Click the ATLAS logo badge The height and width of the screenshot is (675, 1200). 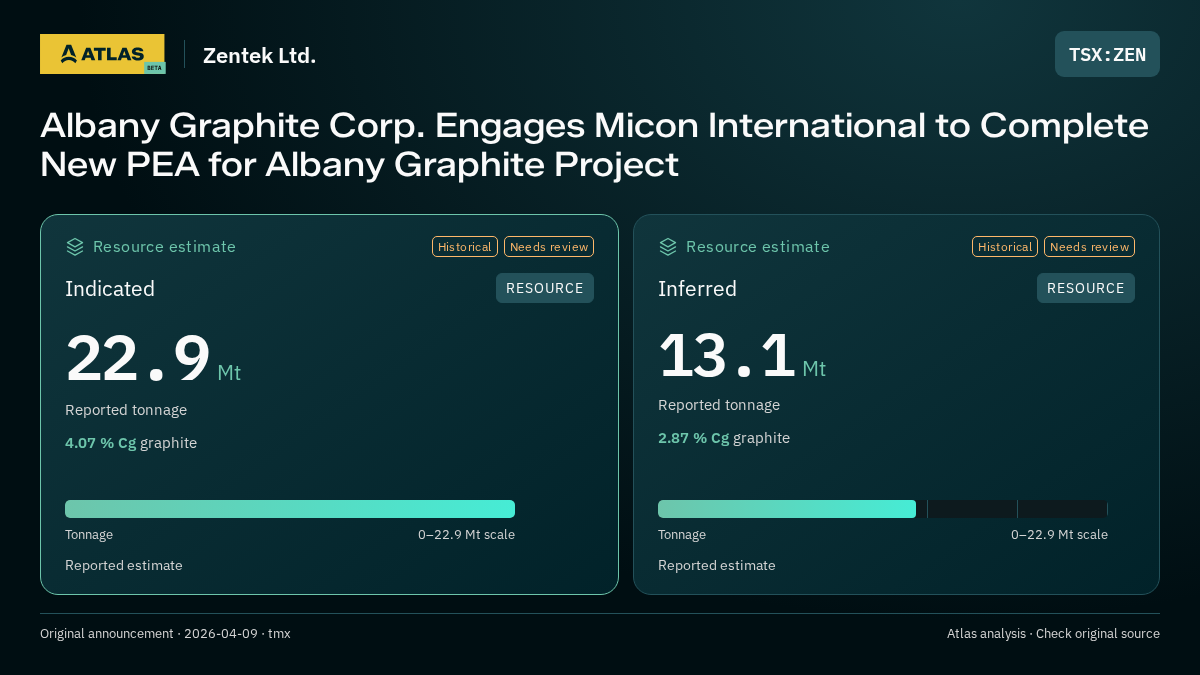102,54
